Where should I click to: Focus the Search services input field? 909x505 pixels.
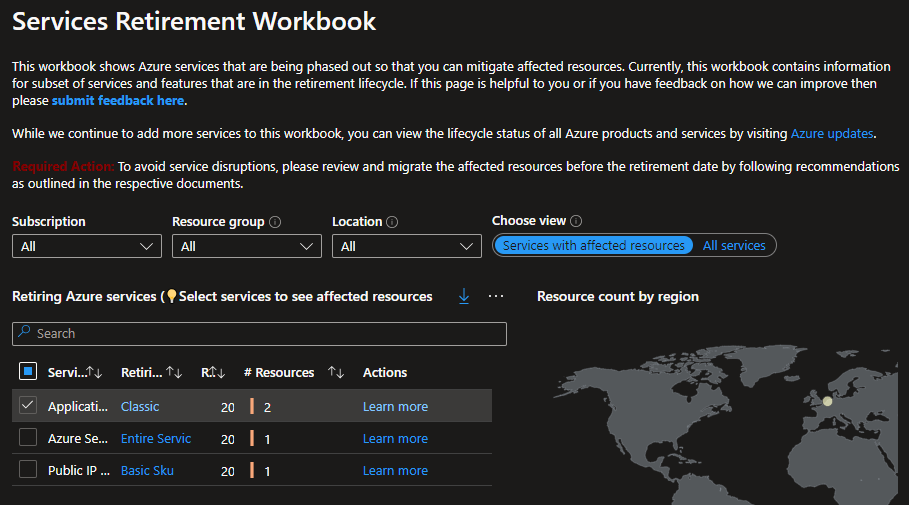click(x=259, y=334)
